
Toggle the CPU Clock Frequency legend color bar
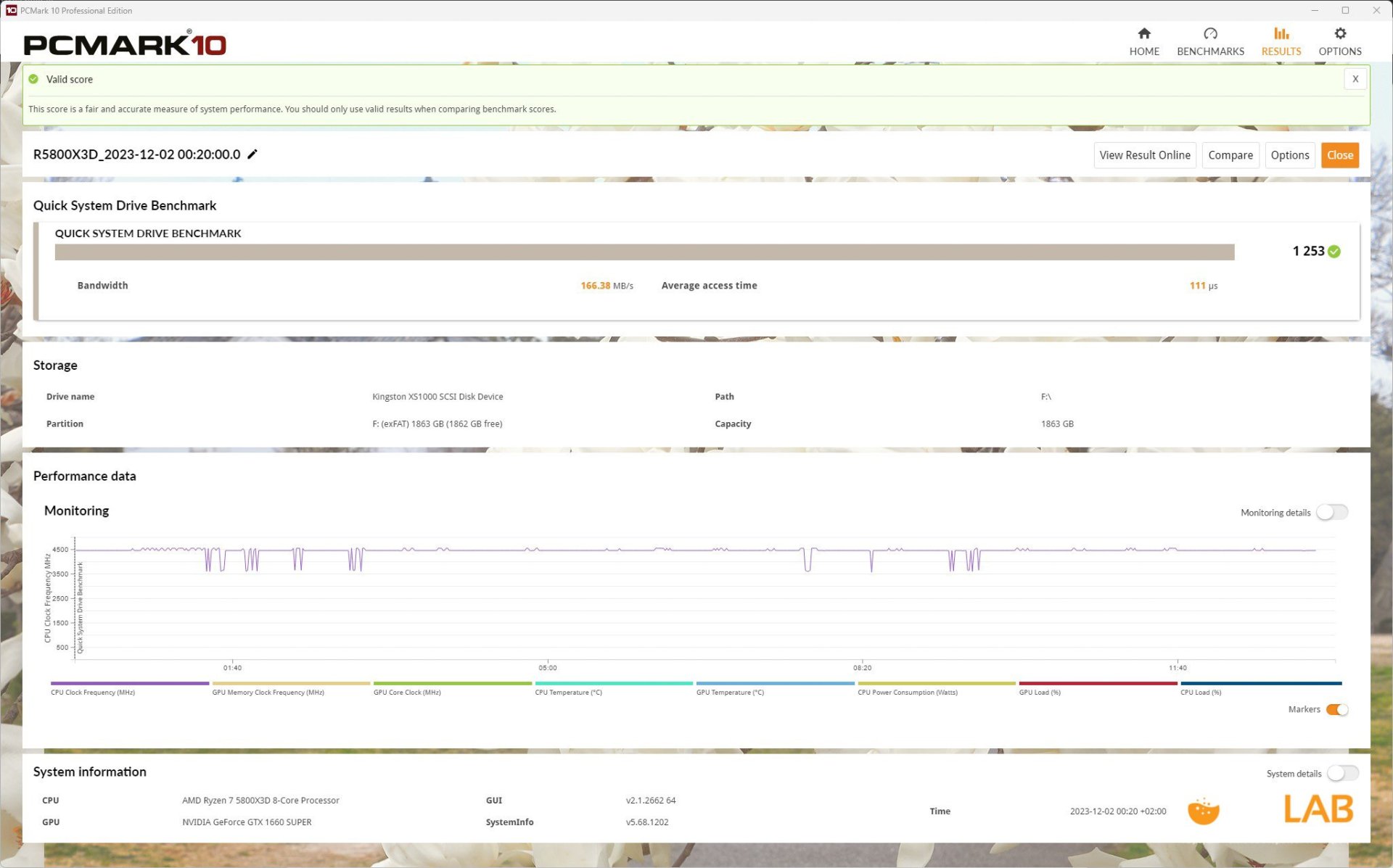coord(129,683)
